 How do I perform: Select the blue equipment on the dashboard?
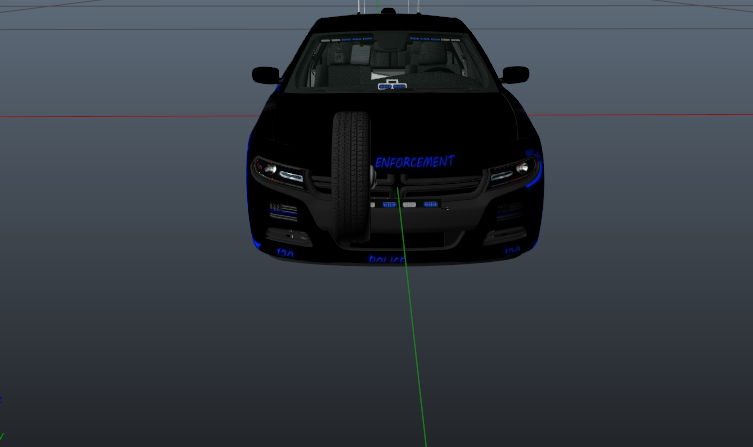pyautogui.click(x=391, y=86)
